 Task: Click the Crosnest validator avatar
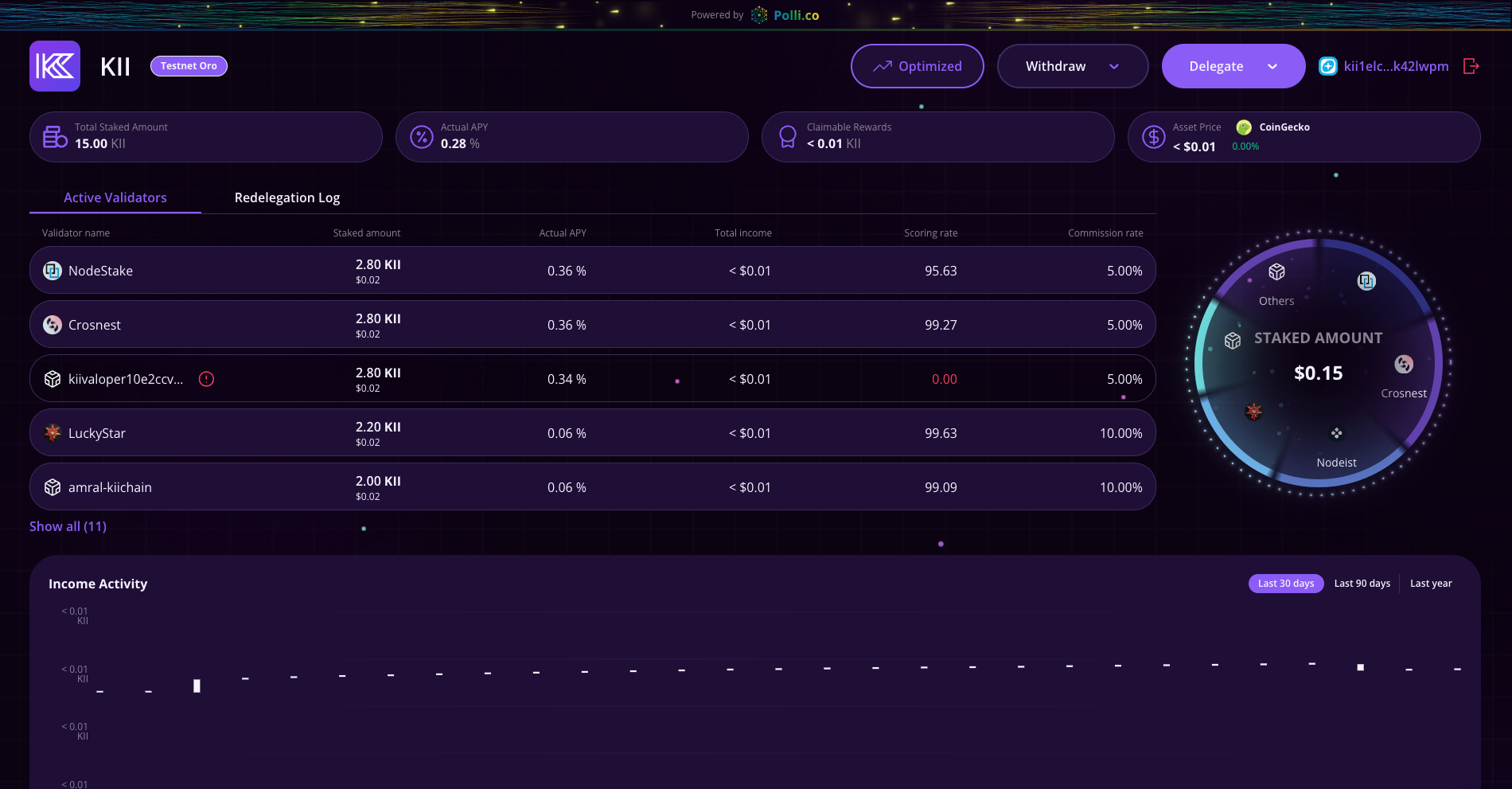(52, 325)
